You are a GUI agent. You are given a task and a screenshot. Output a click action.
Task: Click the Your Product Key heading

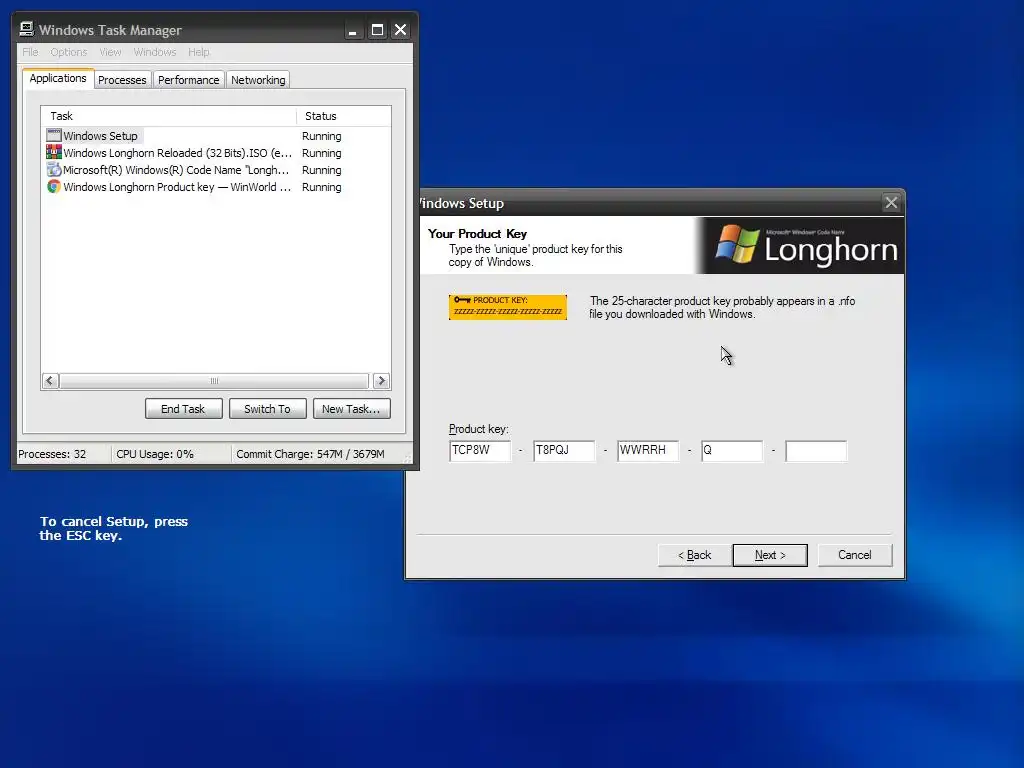point(477,234)
